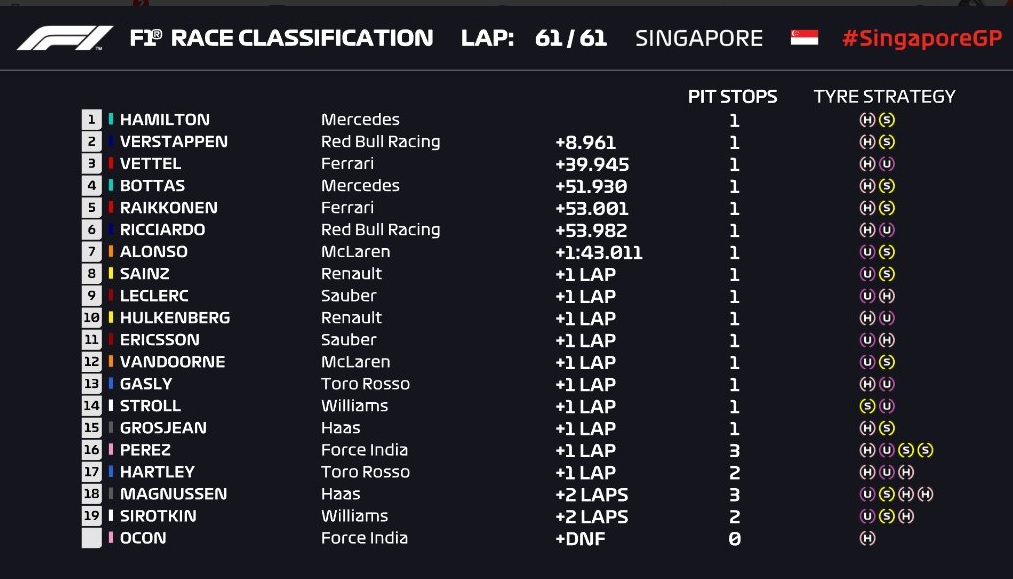Click Ocon's +DNF status
The width and height of the screenshot is (1013, 579).
tap(580, 538)
